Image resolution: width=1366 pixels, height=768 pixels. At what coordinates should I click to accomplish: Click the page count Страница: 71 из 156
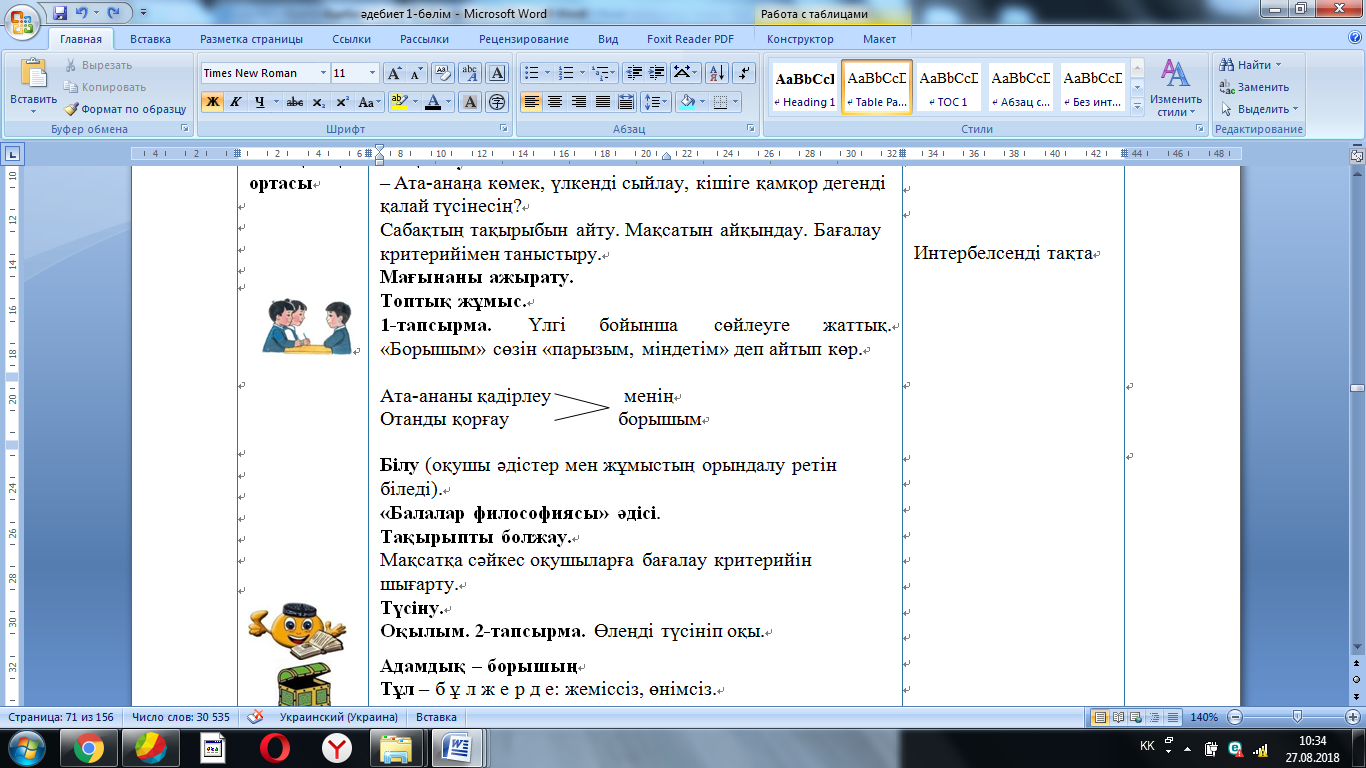pos(60,717)
